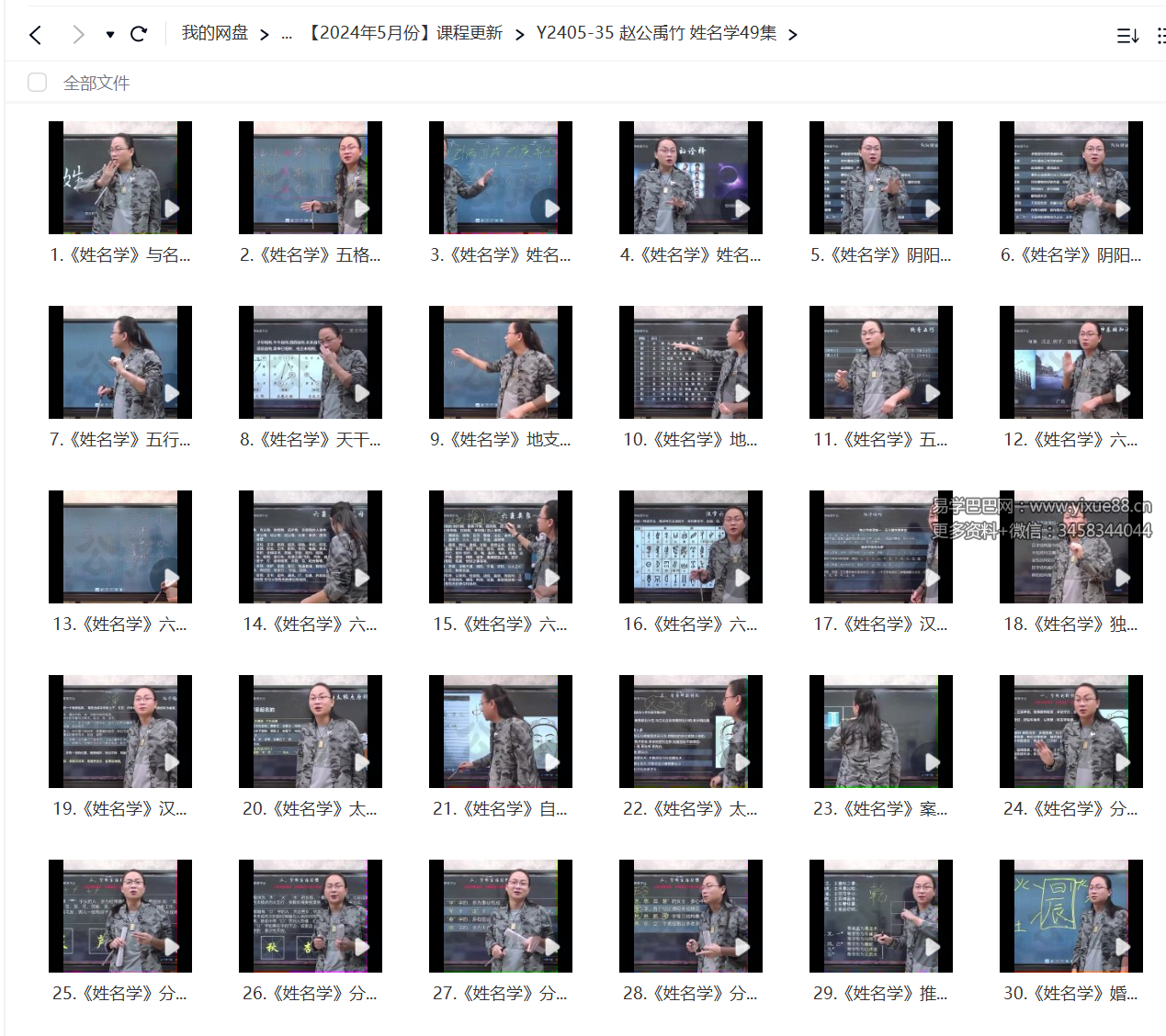
Task: Click the back navigation arrow
Action: (x=36, y=35)
